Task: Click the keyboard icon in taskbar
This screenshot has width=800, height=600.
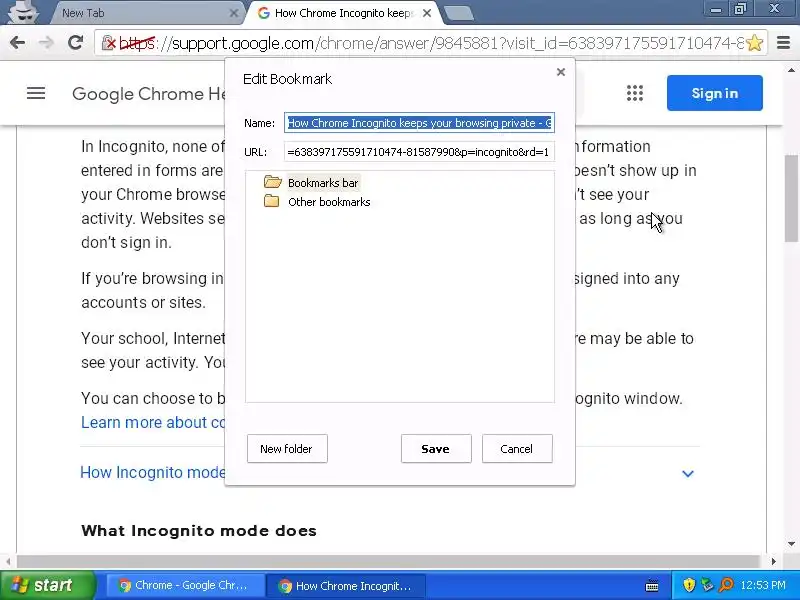Action: click(x=652, y=586)
